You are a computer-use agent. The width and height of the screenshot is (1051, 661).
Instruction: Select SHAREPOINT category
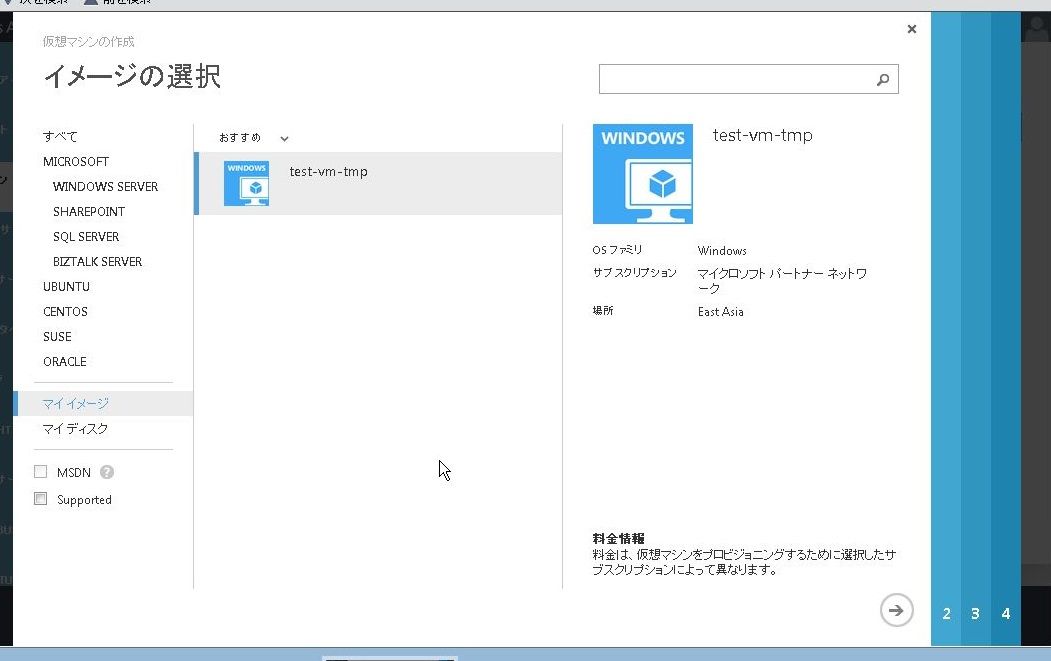89,212
